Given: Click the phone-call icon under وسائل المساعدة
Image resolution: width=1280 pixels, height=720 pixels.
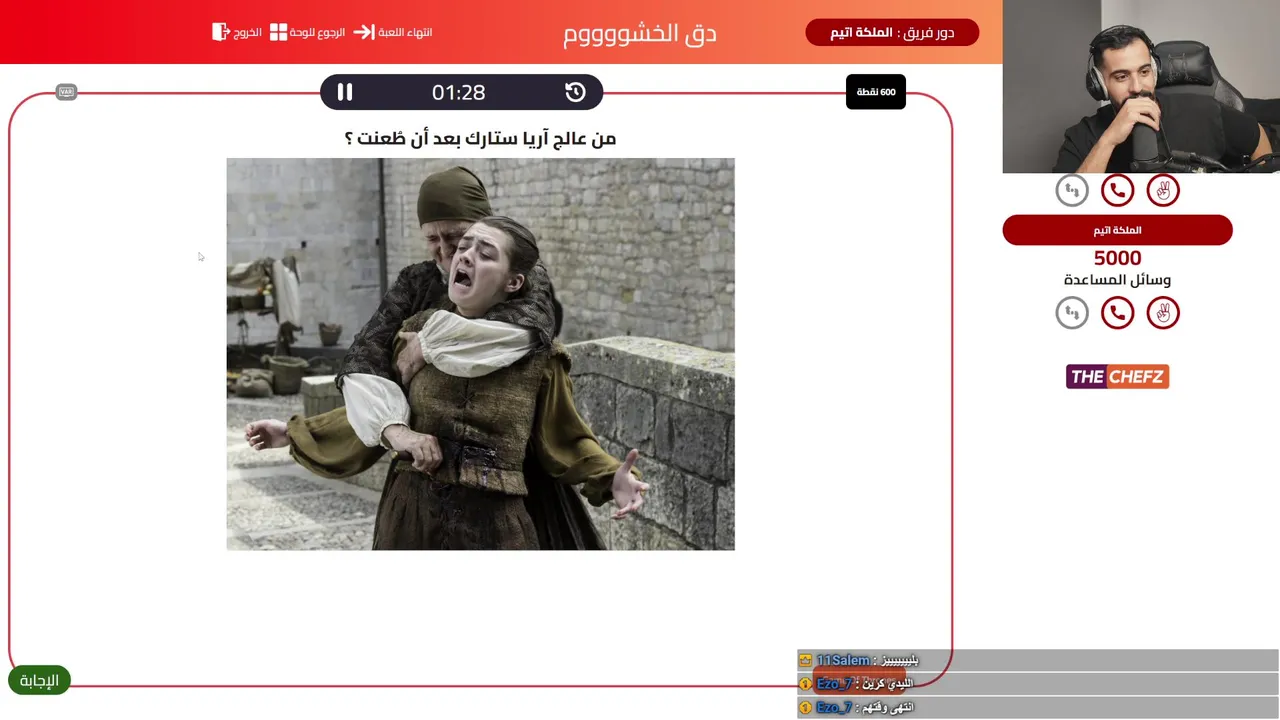Looking at the screenshot, I should coord(1117,313).
